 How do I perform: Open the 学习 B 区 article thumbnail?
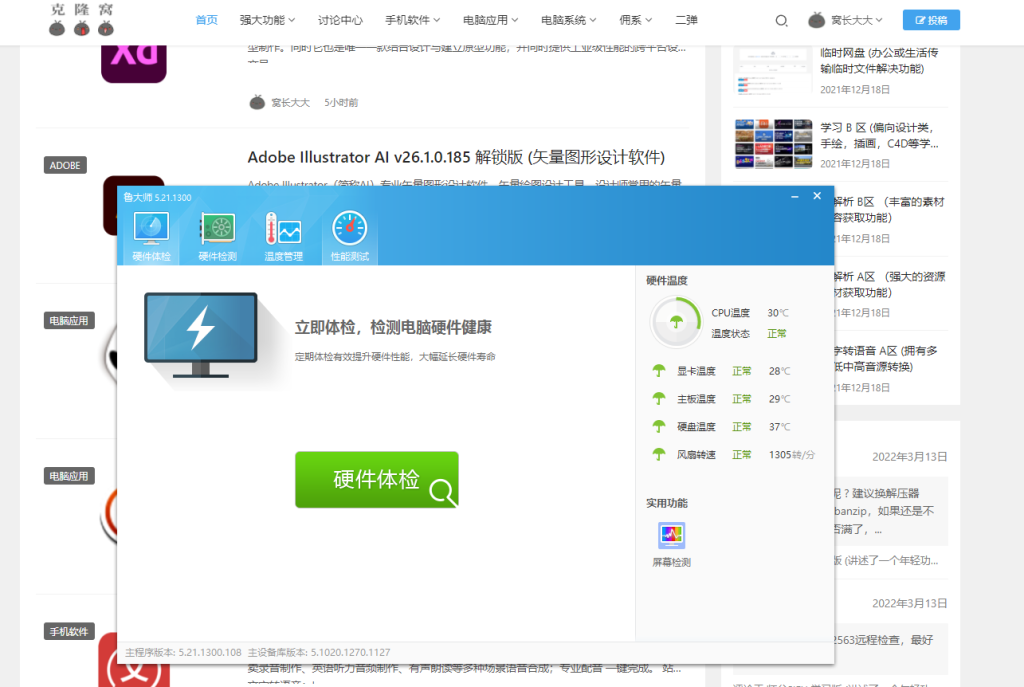click(773, 144)
